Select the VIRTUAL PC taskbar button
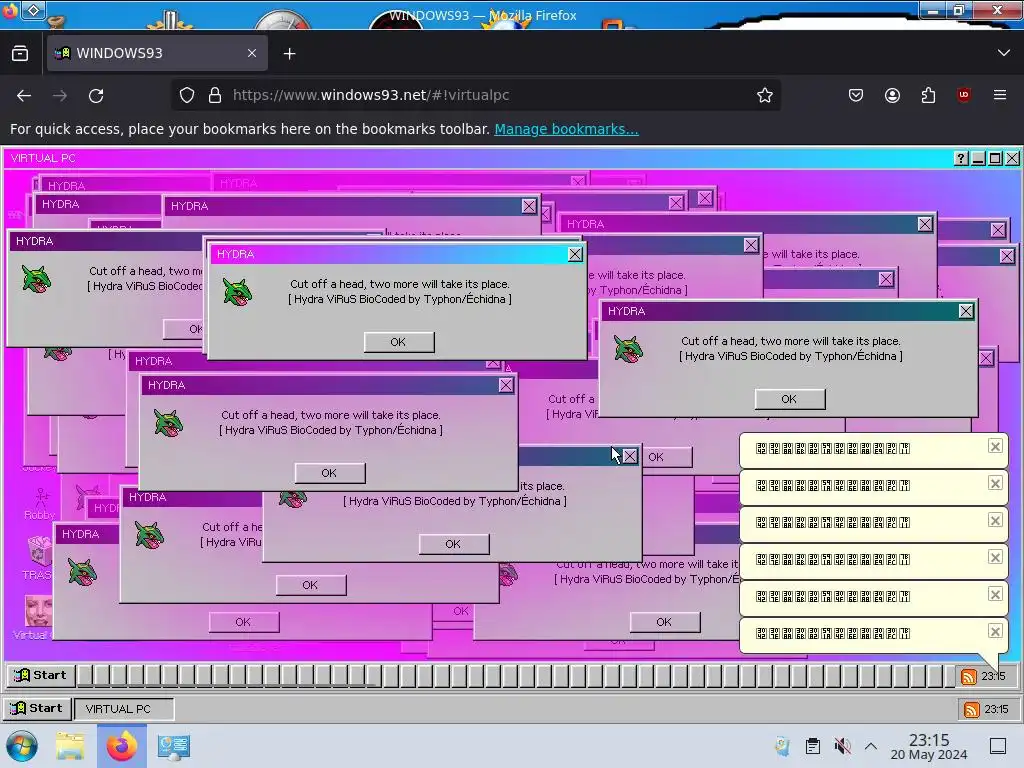 coord(124,709)
